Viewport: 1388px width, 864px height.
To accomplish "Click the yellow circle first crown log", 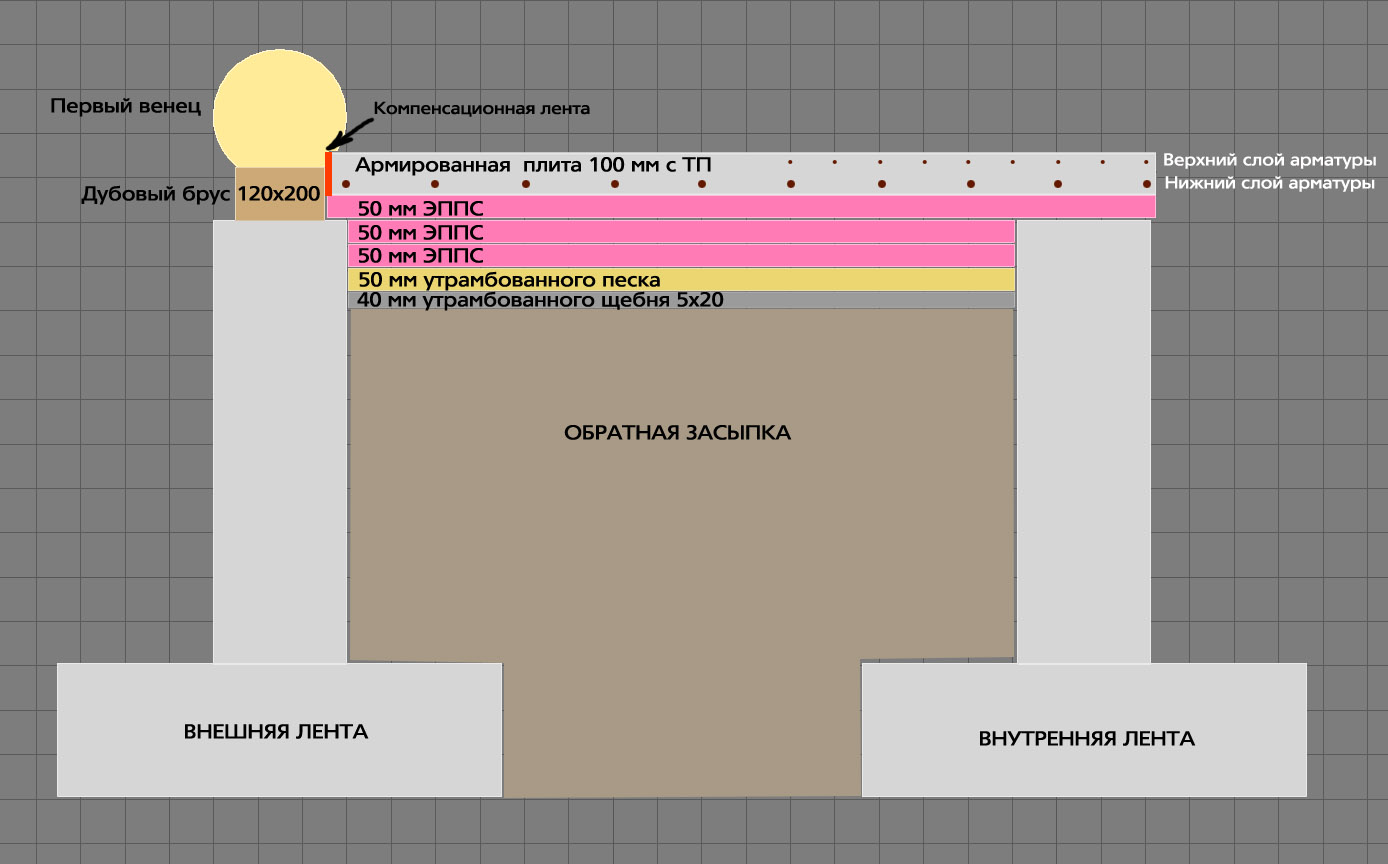I will click(280, 112).
